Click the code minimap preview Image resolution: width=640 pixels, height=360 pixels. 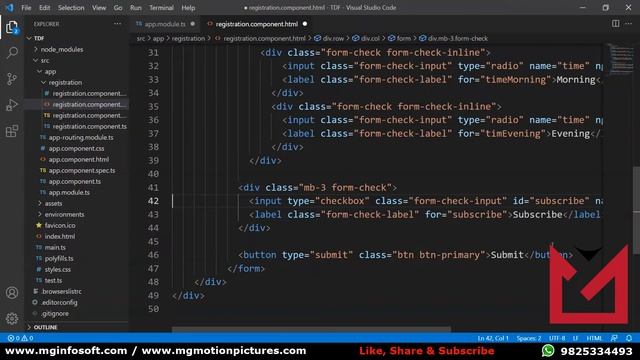[622, 60]
